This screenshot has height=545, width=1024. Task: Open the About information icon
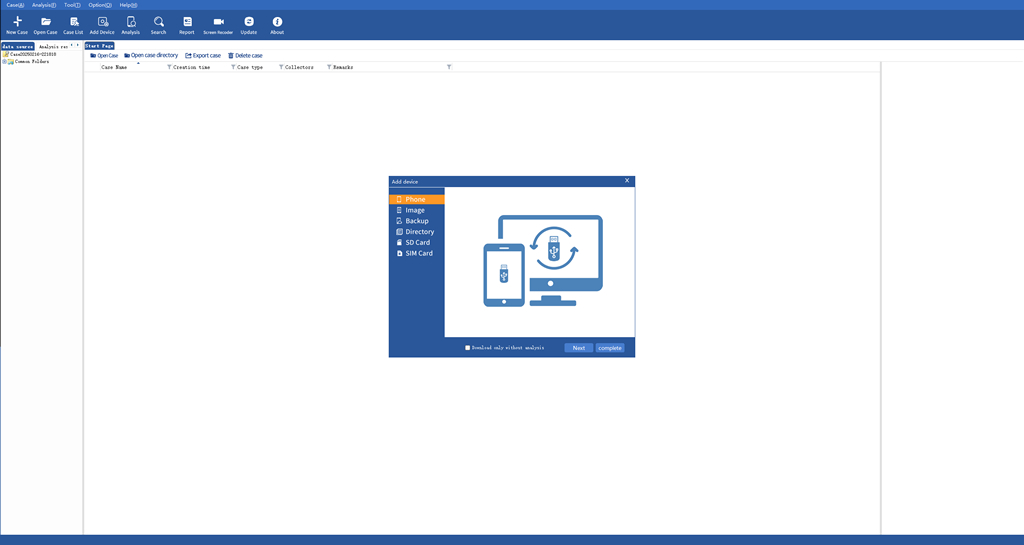coord(277,25)
